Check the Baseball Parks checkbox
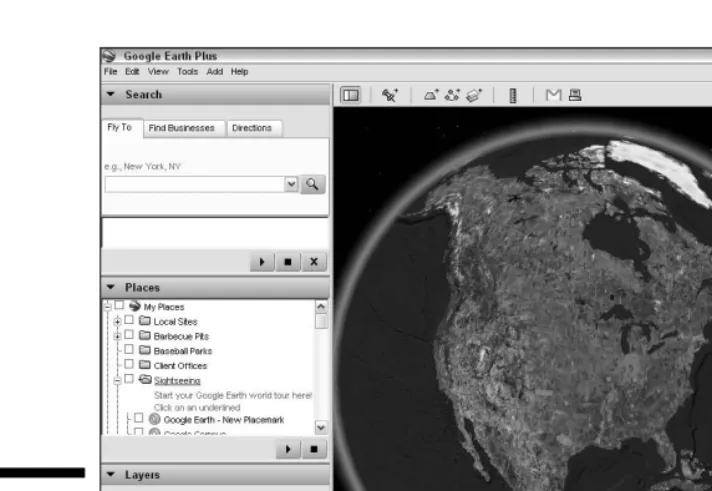This screenshot has width=712, height=491. [129, 349]
